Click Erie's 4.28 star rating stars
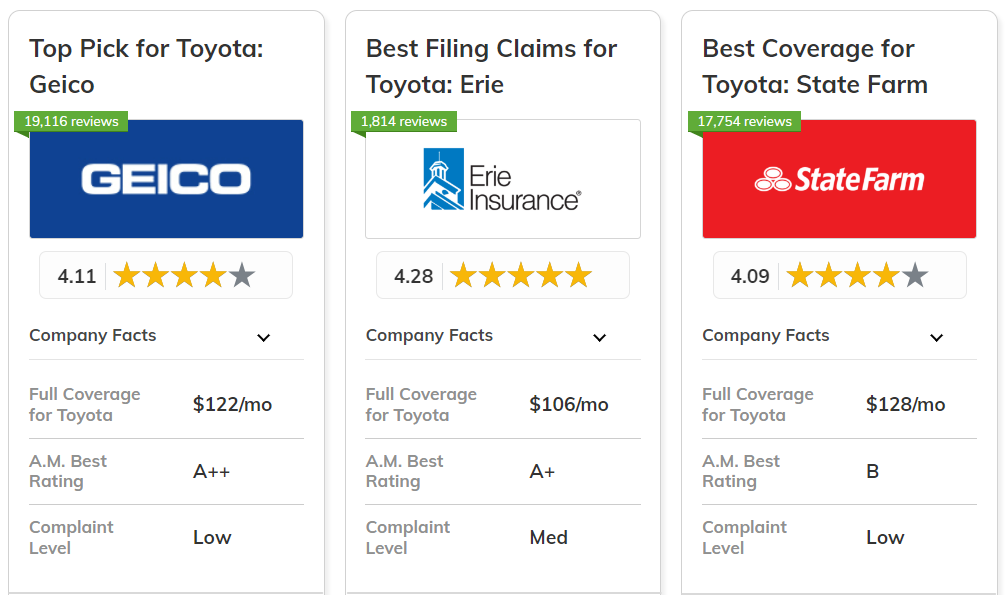The height and width of the screenshot is (595, 1005). click(x=520, y=275)
